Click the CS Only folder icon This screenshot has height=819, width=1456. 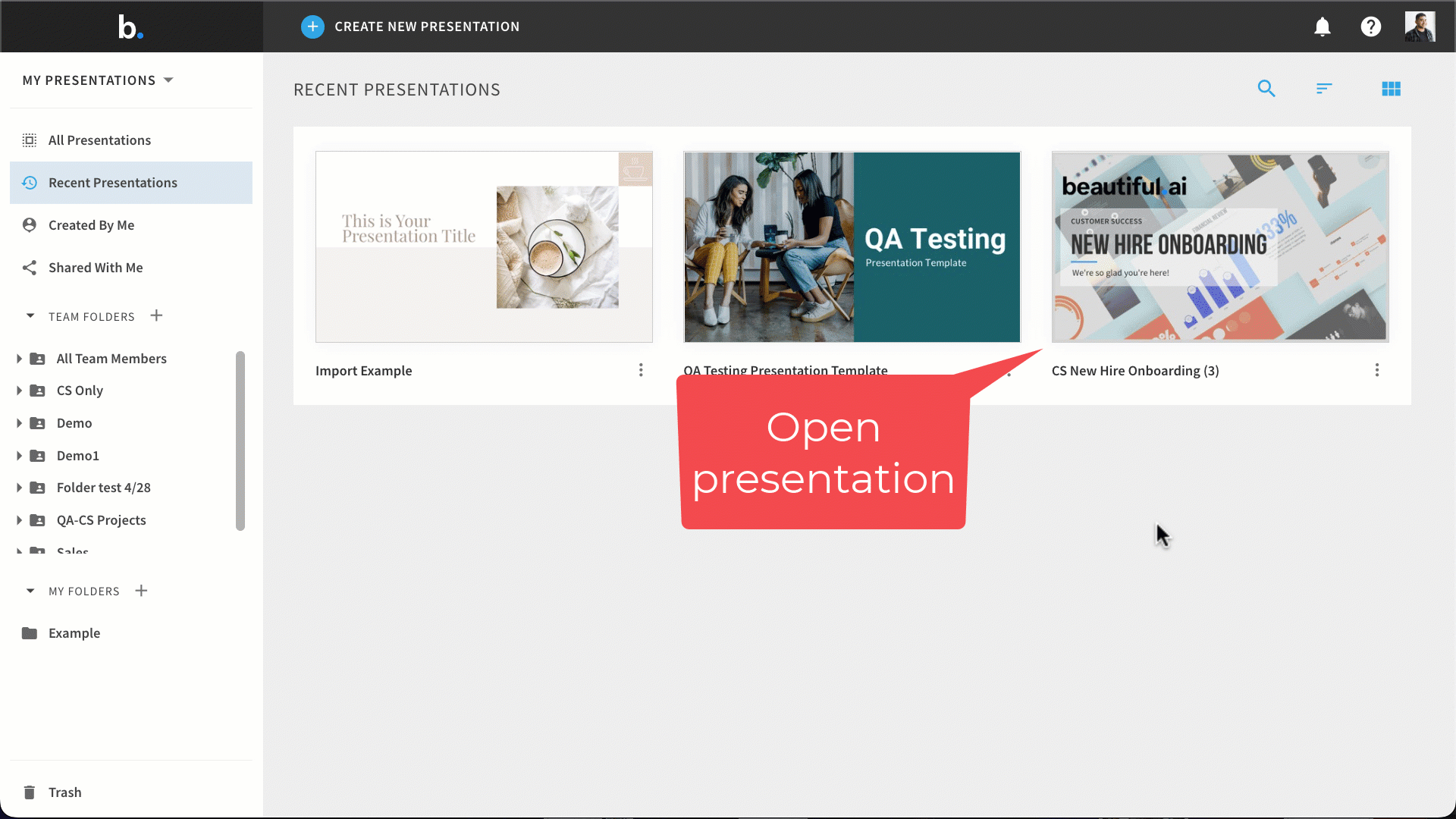tap(37, 391)
